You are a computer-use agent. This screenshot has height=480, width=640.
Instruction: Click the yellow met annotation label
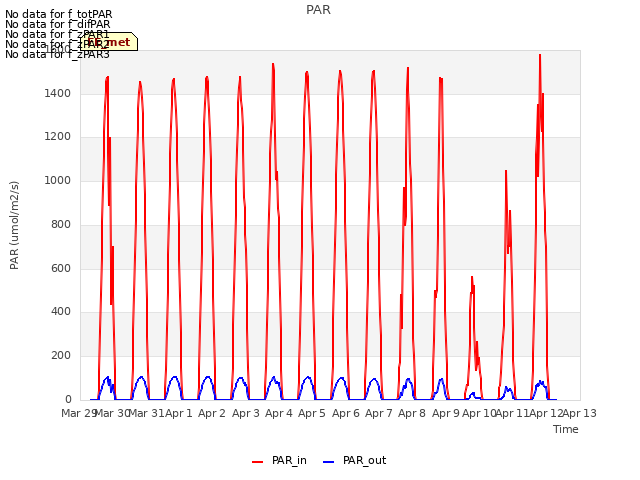tap(109, 42)
